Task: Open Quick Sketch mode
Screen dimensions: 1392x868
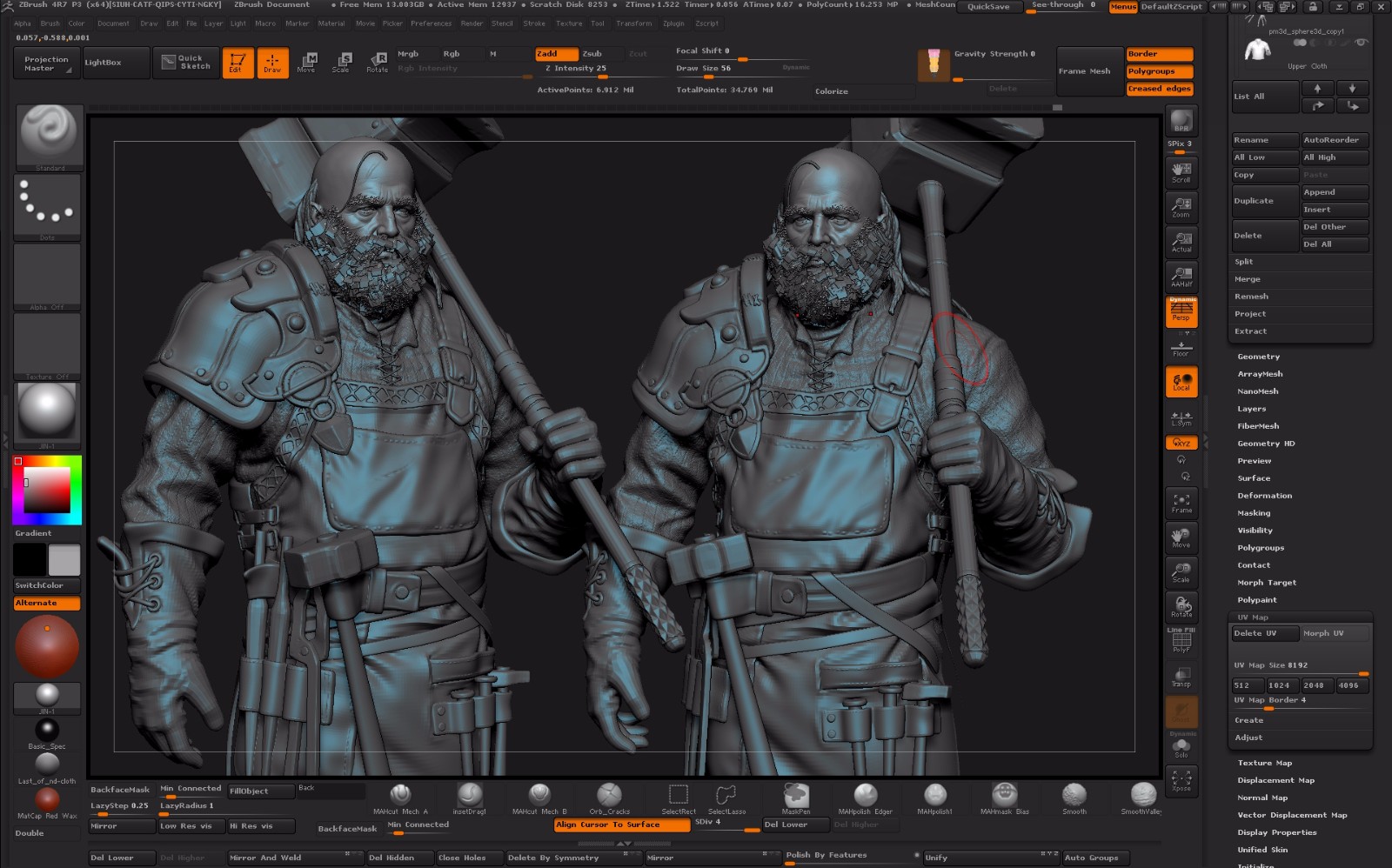Action: coord(186,63)
